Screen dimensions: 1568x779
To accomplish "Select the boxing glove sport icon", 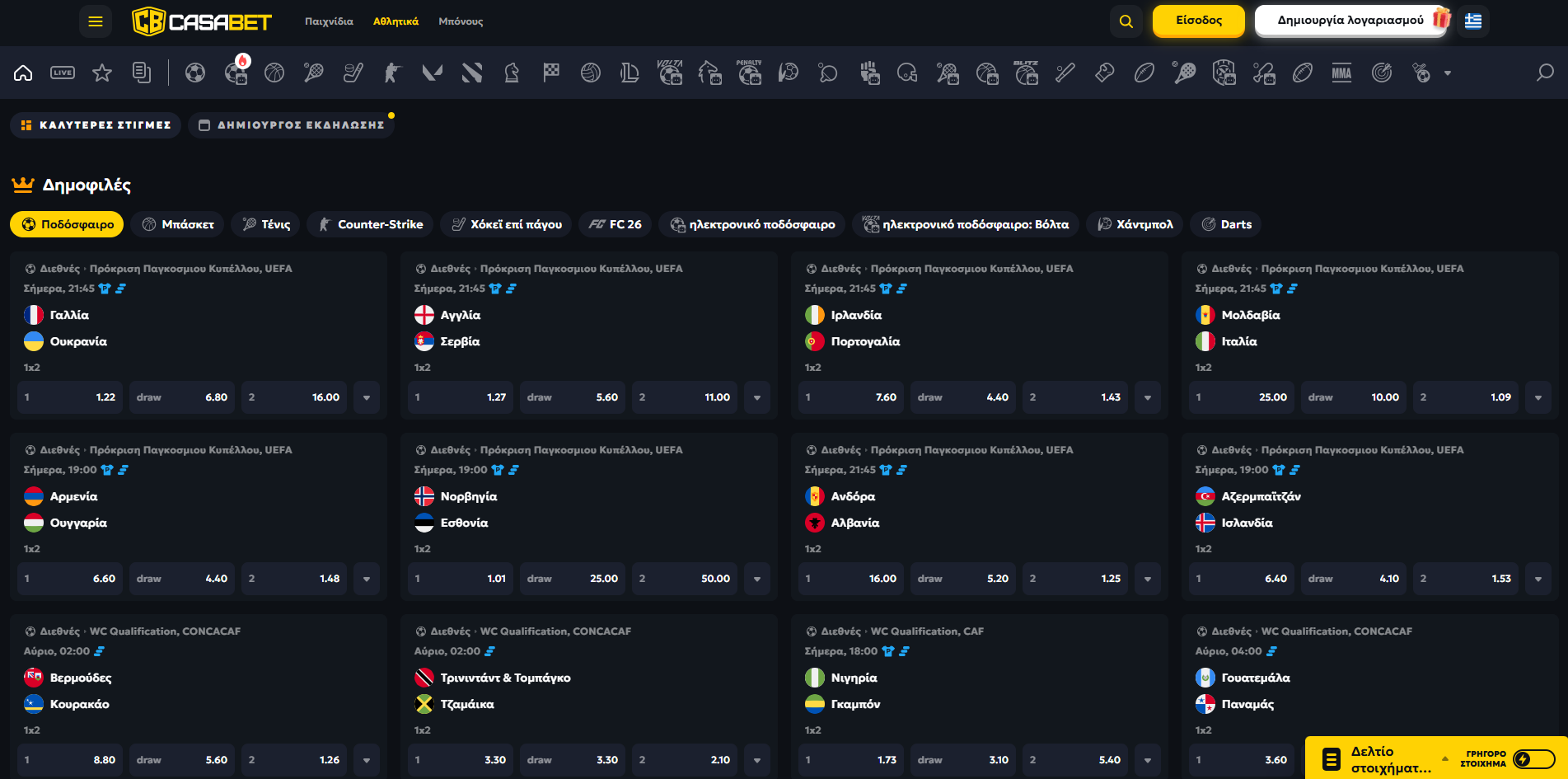I will tap(1105, 73).
